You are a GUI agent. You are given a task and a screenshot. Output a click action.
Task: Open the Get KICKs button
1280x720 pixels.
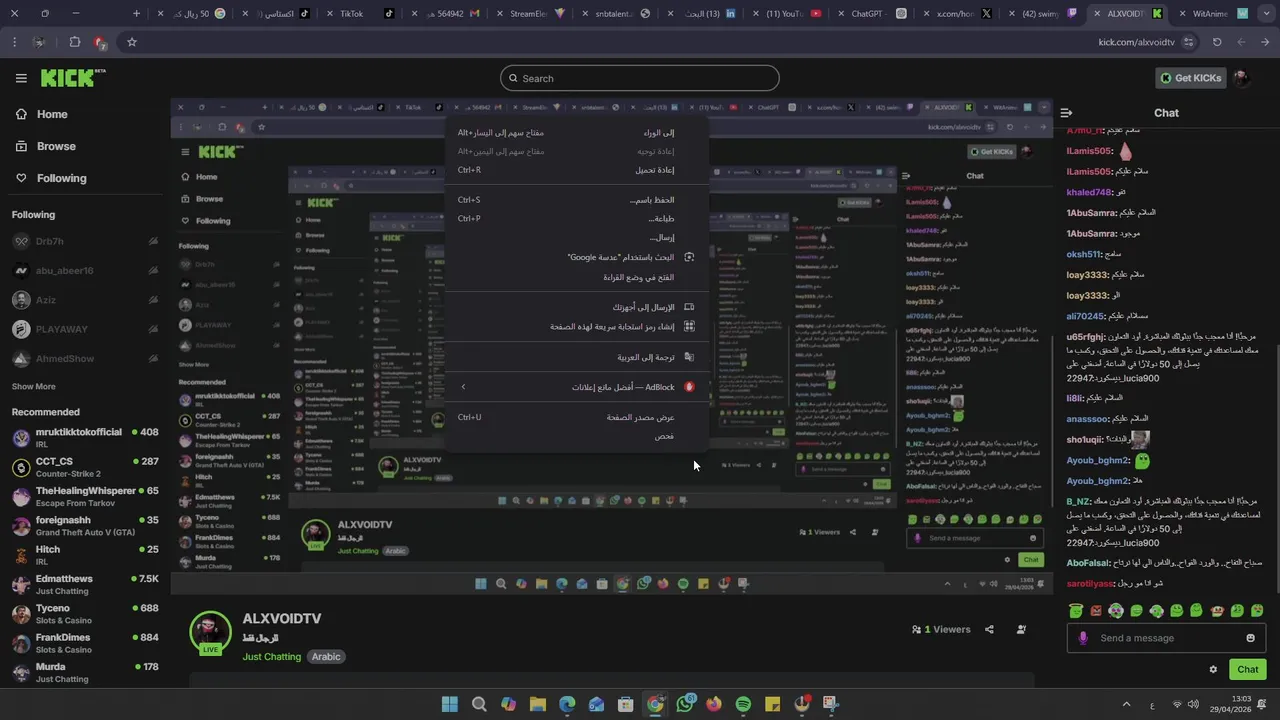[1190, 78]
